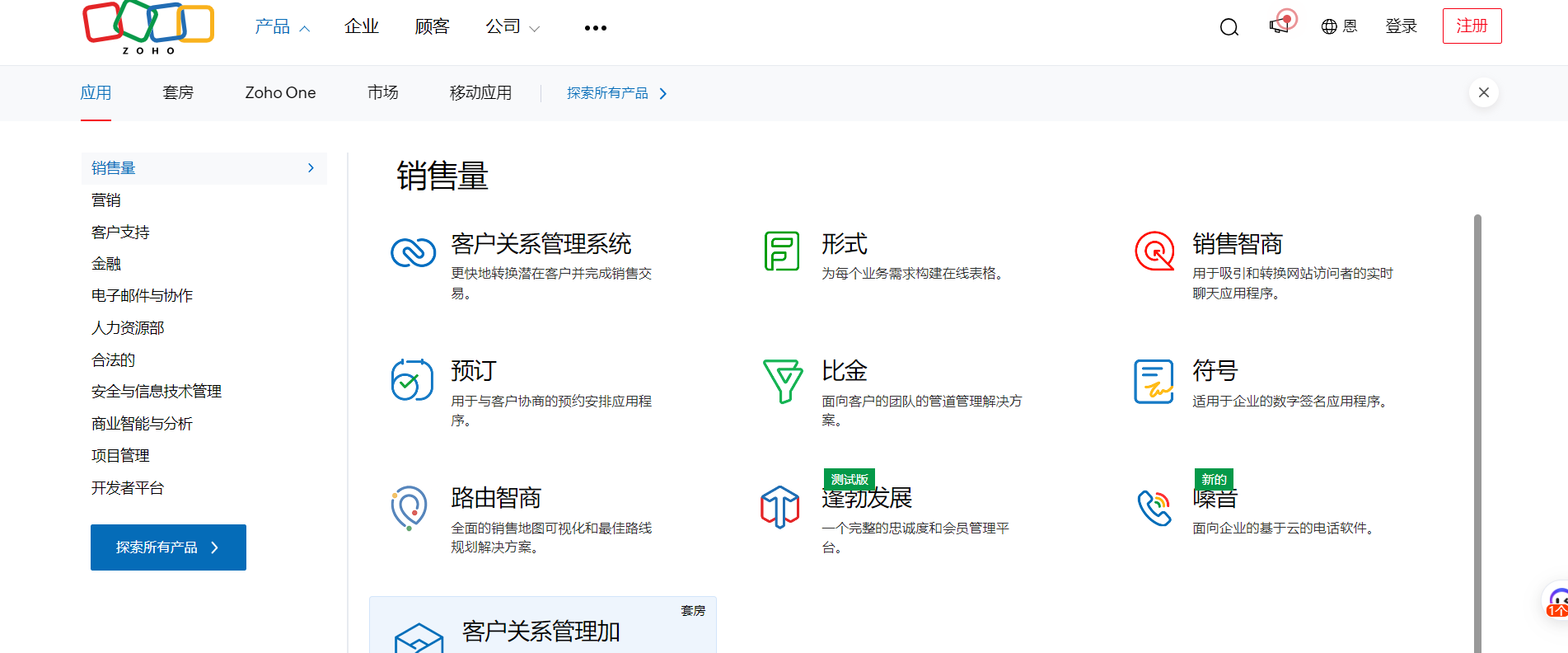Select the 商业智能与分析 category
Image resolution: width=1568 pixels, height=653 pixels.
click(143, 424)
